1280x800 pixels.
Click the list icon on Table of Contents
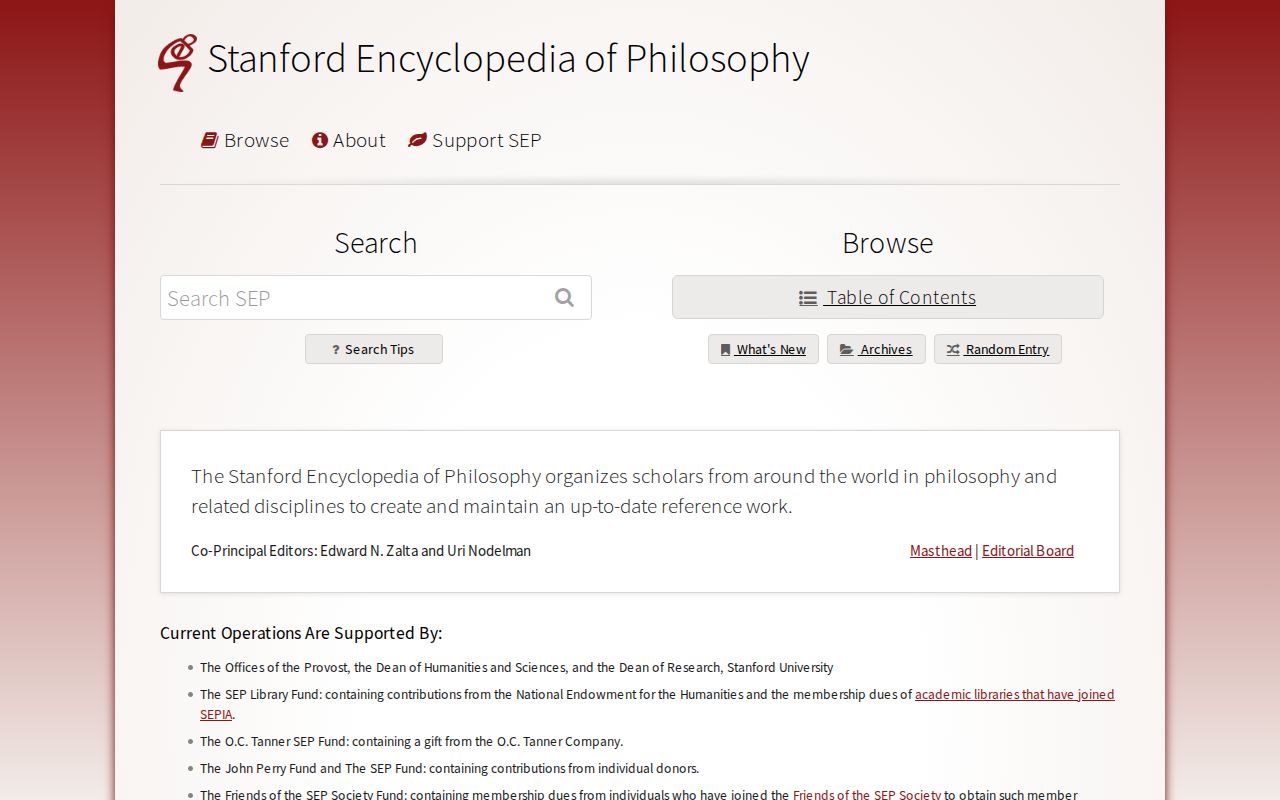808,297
